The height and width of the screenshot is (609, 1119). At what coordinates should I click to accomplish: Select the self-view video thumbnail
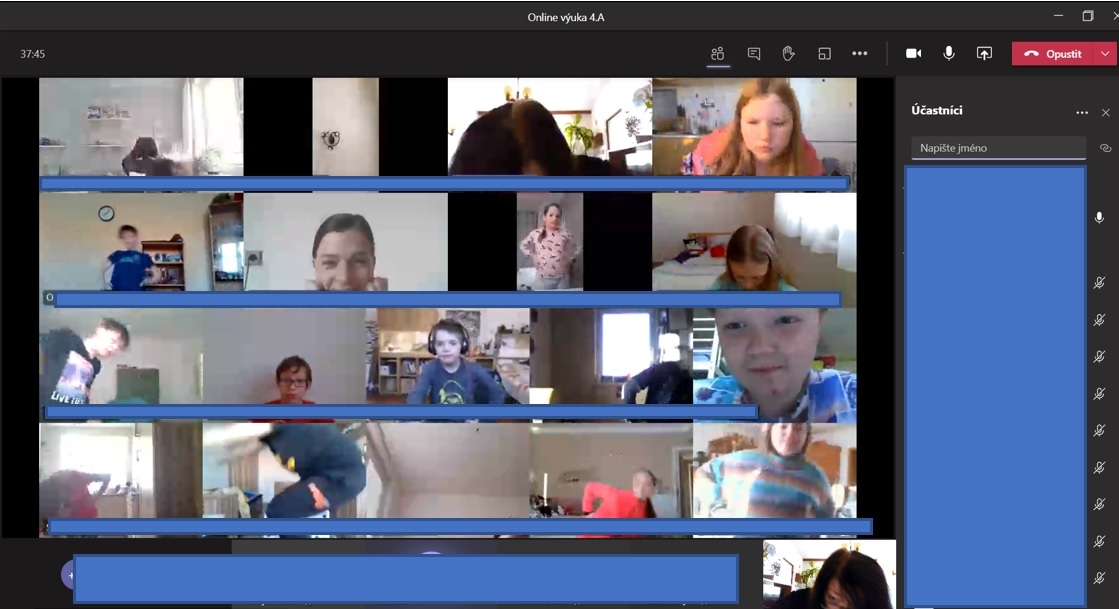coord(829,574)
